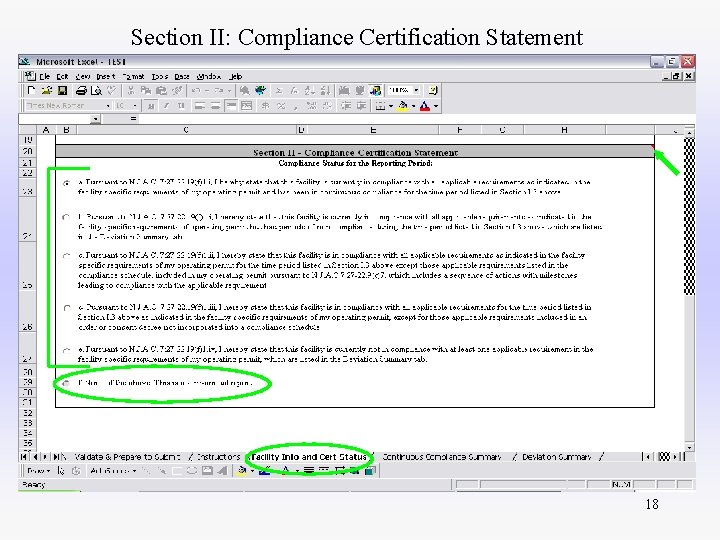Switch to Validate & Prepare to Submit tab

[x=127, y=457]
